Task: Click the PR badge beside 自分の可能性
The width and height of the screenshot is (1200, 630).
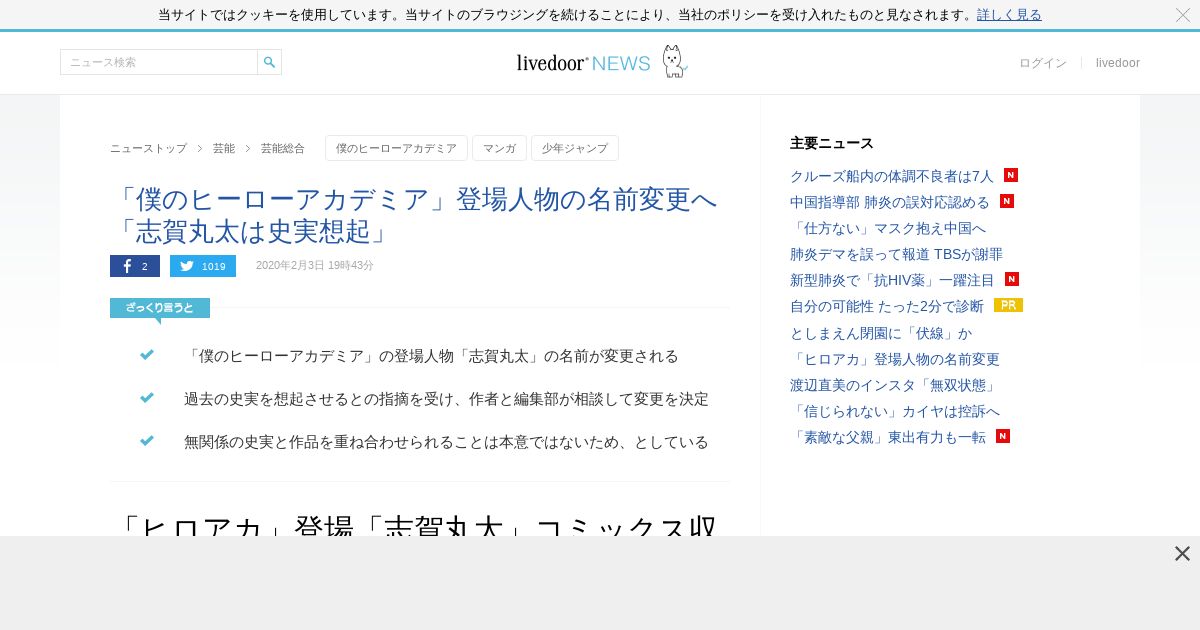Action: (1008, 305)
